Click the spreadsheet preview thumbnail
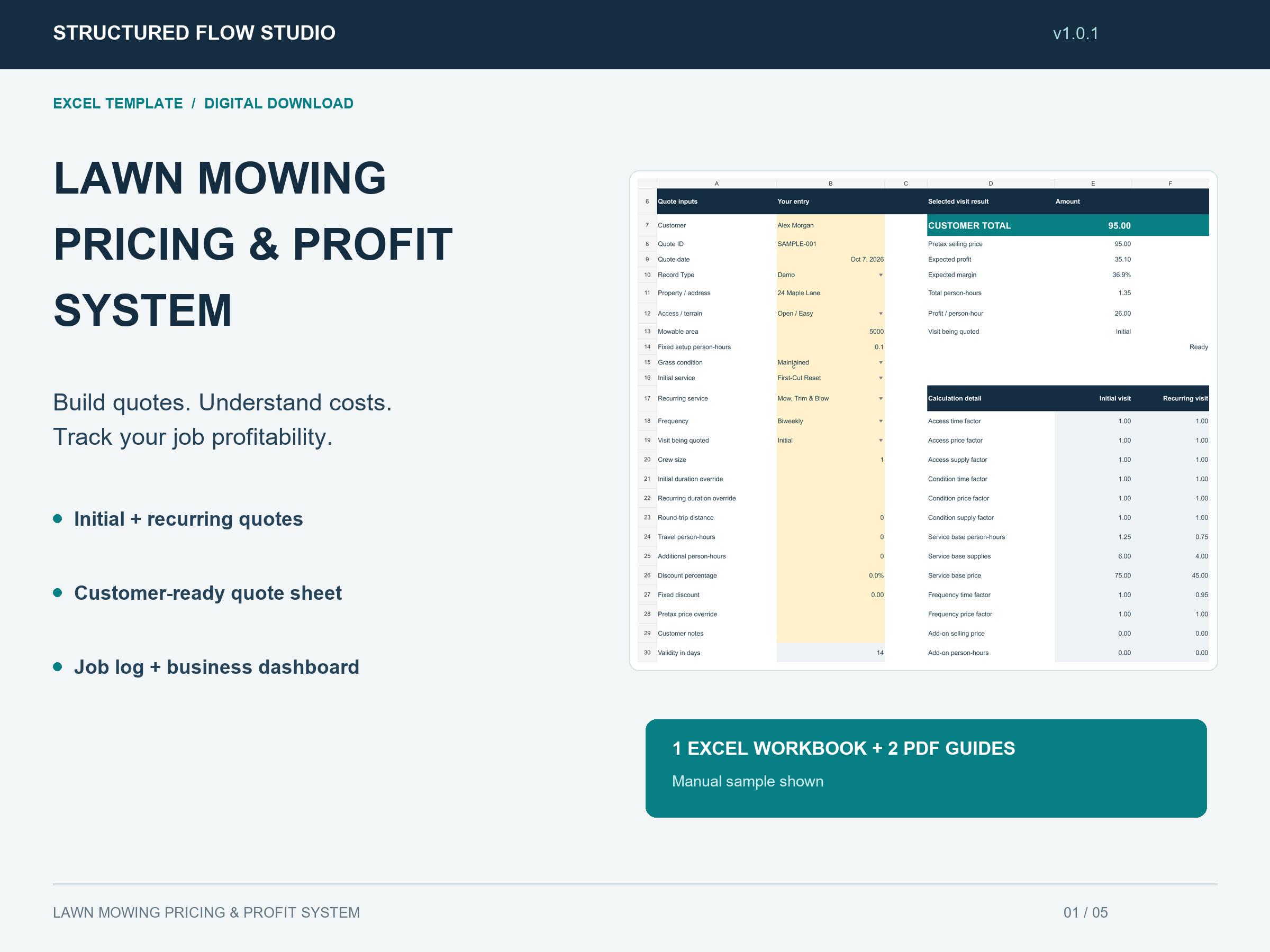This screenshot has width=1270, height=952. pyautogui.click(x=923, y=420)
